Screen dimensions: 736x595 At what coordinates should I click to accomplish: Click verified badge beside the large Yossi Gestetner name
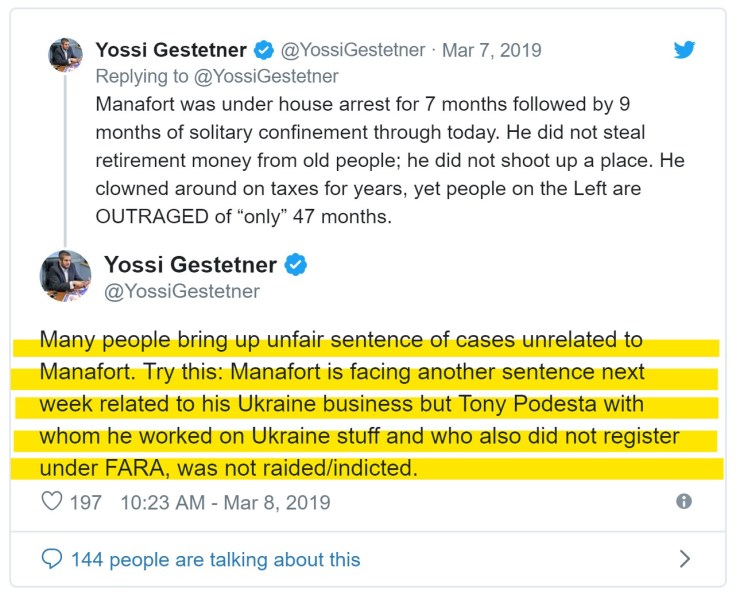point(297,265)
